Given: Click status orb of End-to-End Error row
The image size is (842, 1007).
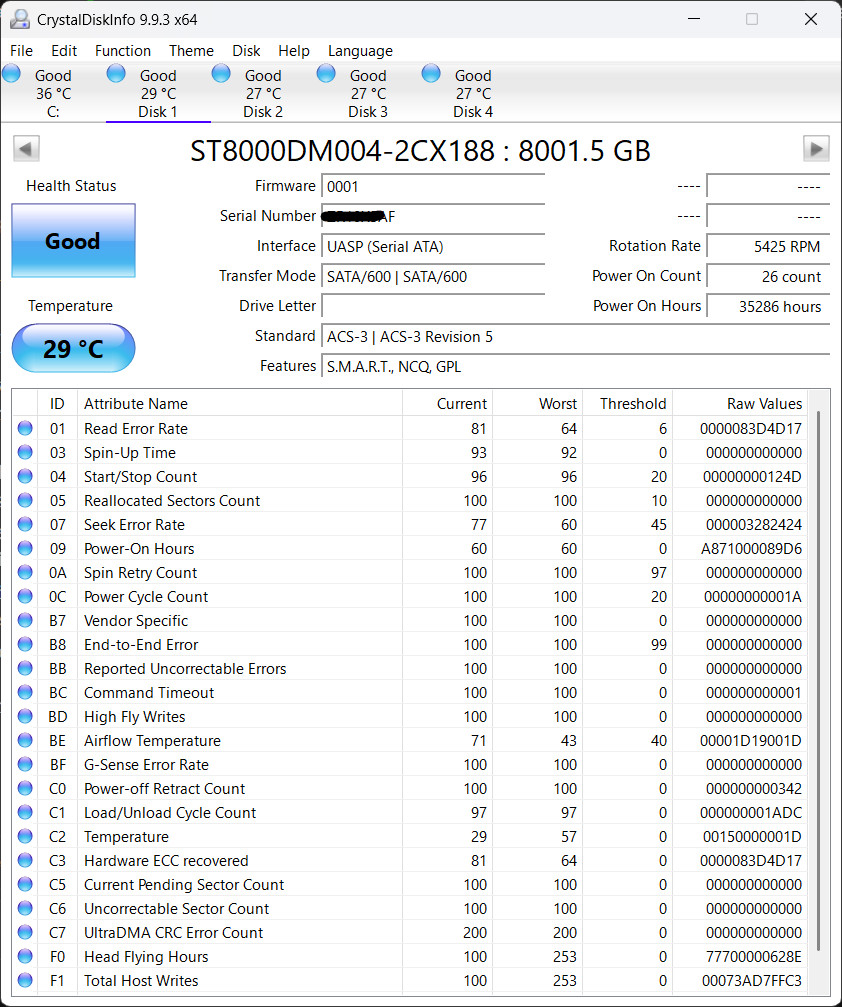Looking at the screenshot, I should (x=25, y=644).
